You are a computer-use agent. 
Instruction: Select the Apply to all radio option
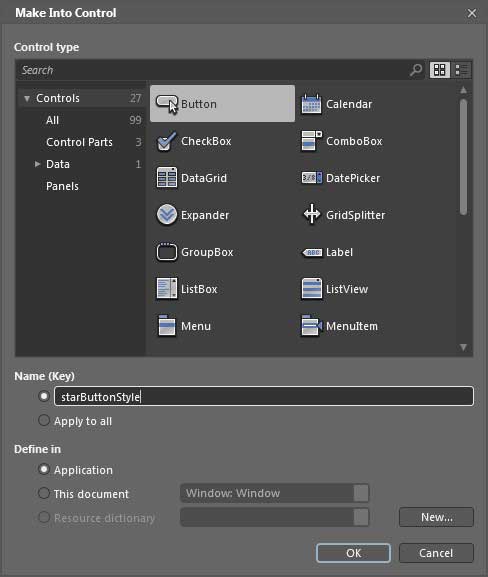pyautogui.click(x=44, y=420)
